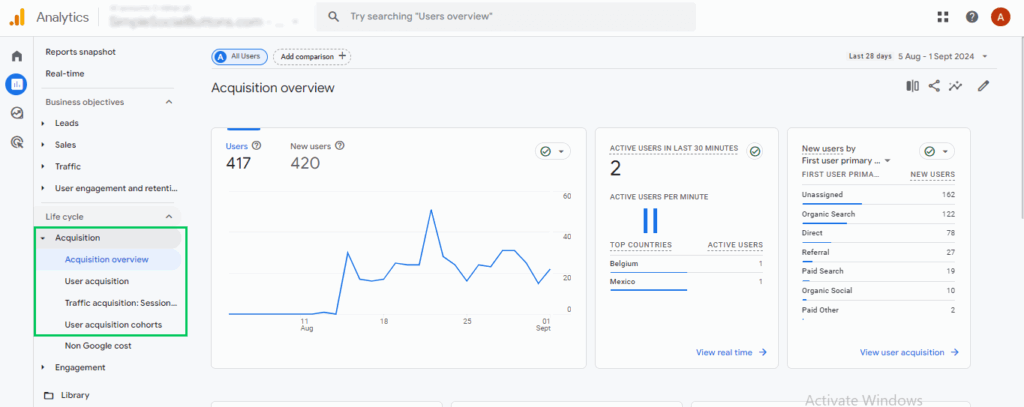Viewport: 1024px width, 407px height.
Task: Click the All Users comparison chip
Action: (x=239, y=57)
